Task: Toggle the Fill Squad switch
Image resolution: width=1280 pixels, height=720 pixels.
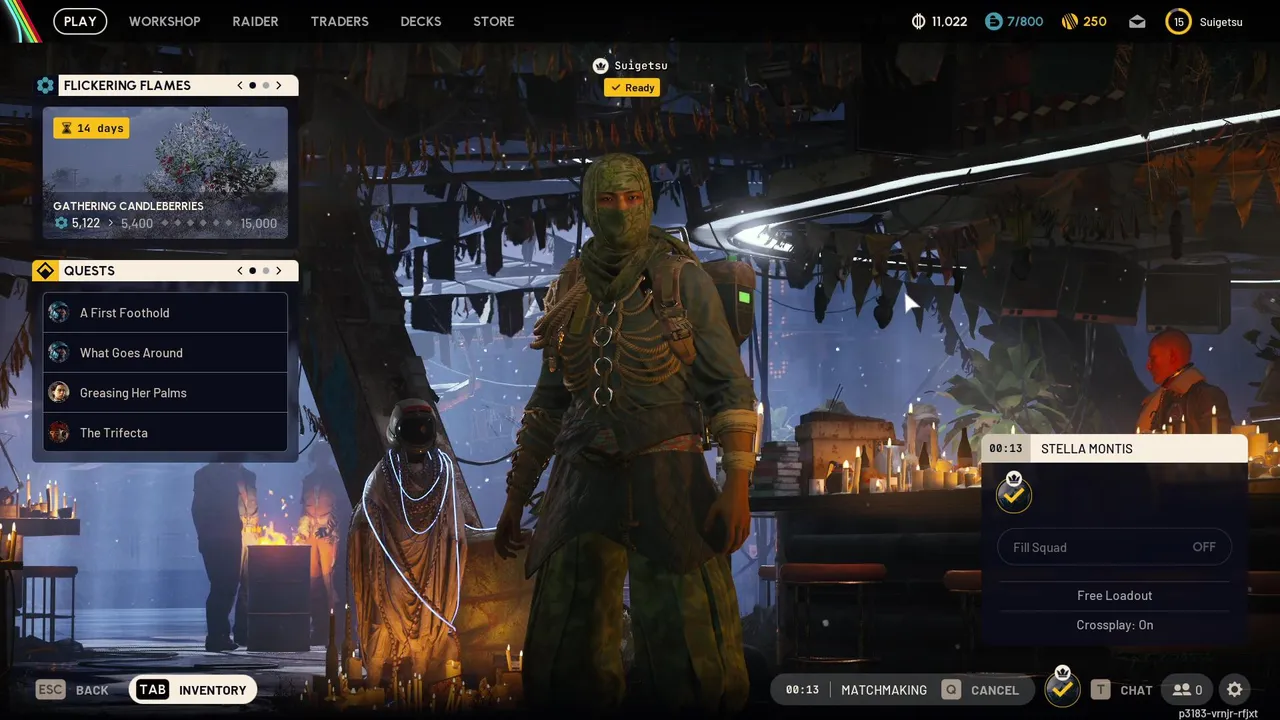Action: (1114, 547)
